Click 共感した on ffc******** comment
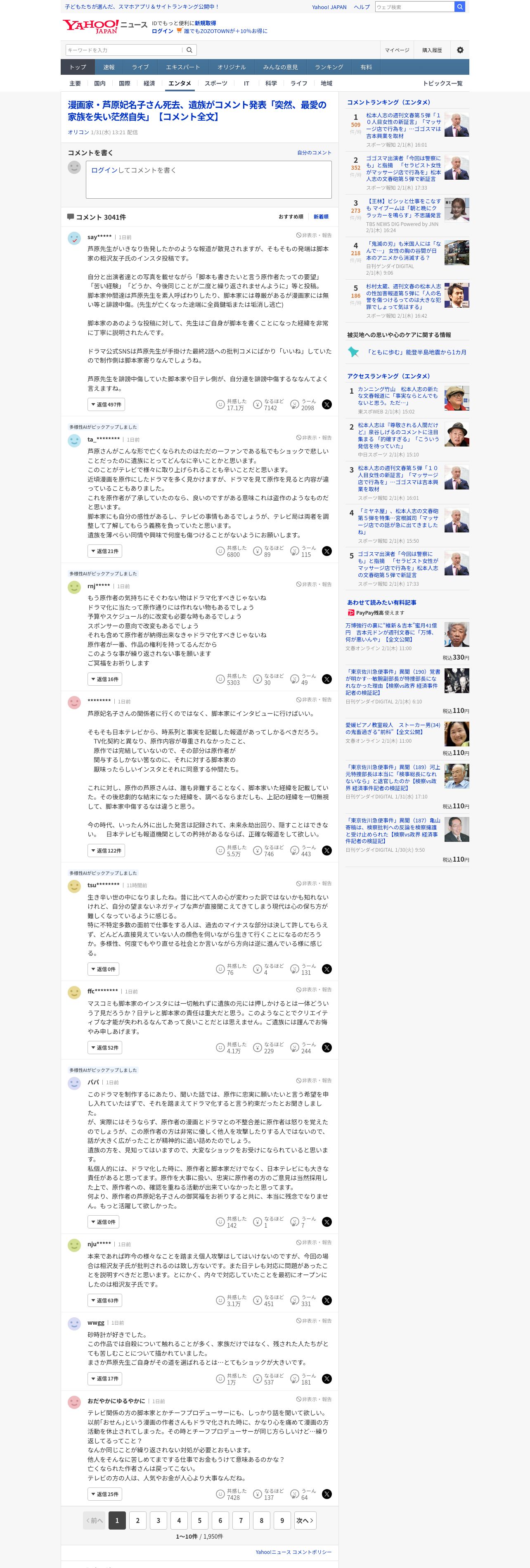Viewport: 530px width, 1568px height. pos(231,1048)
